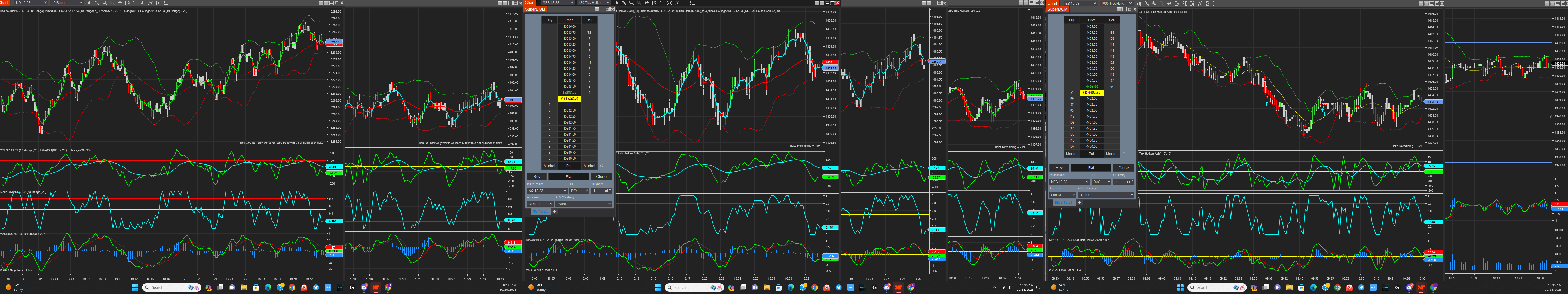Open the ES 12-23 chart instrument selector

[x=1080, y=4]
